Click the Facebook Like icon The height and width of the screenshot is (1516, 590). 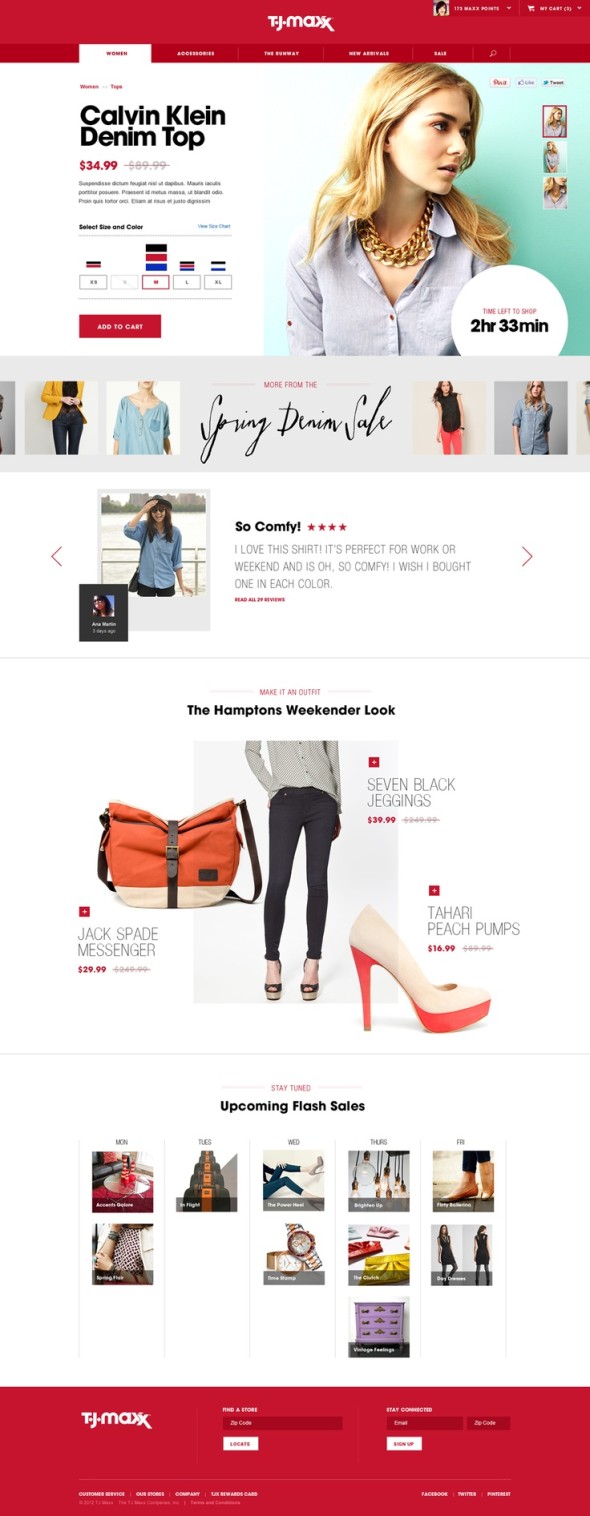(526, 82)
